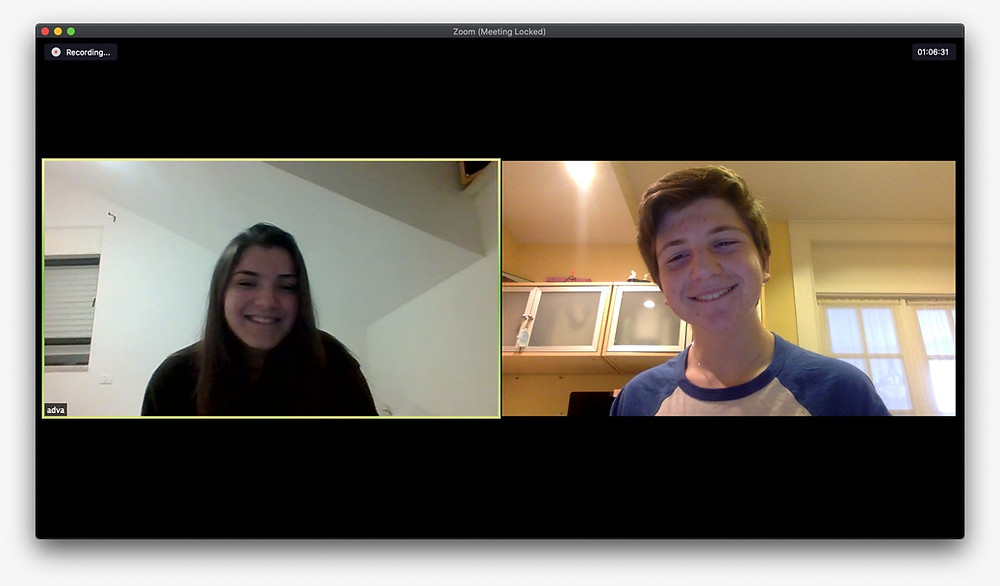Select the video tile with blue-sleeved shirt participant
Image resolution: width=1000 pixels, height=586 pixels.
point(729,288)
